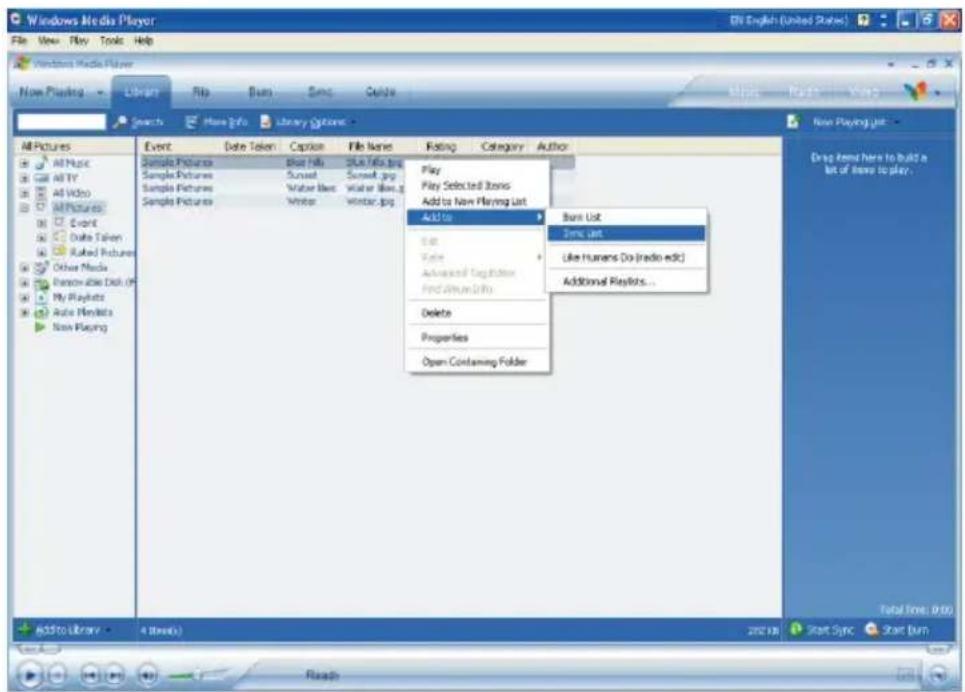Open the Add to submenu entry
The width and height of the screenshot is (965, 692).
478,217
